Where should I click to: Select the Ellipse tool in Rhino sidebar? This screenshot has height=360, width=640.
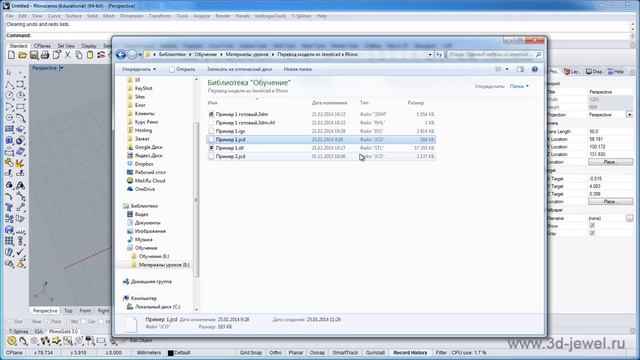20,96
